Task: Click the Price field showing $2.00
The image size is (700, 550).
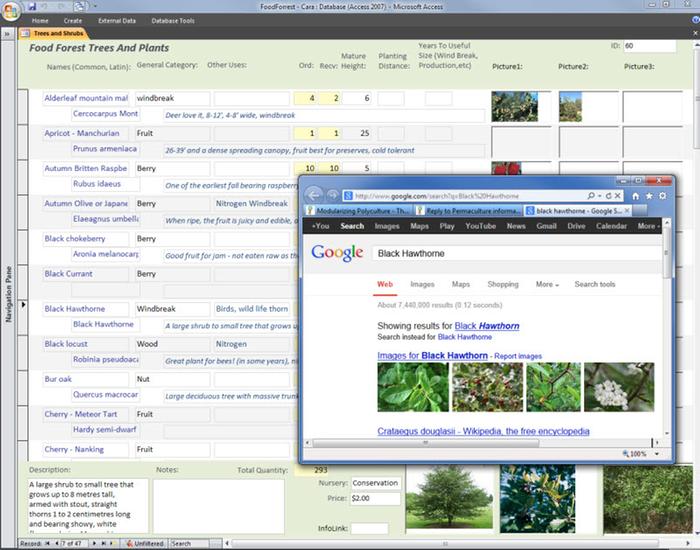Action: tap(375, 498)
